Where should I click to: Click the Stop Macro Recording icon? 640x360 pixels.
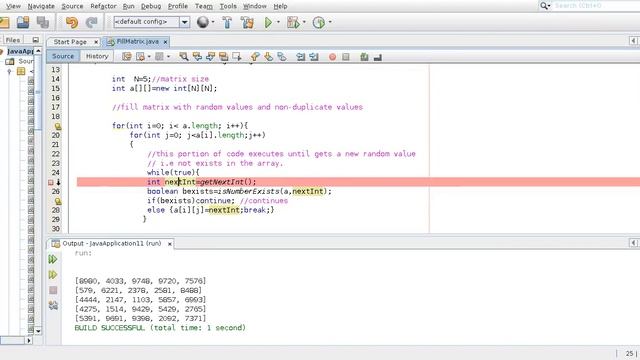(x=346, y=57)
